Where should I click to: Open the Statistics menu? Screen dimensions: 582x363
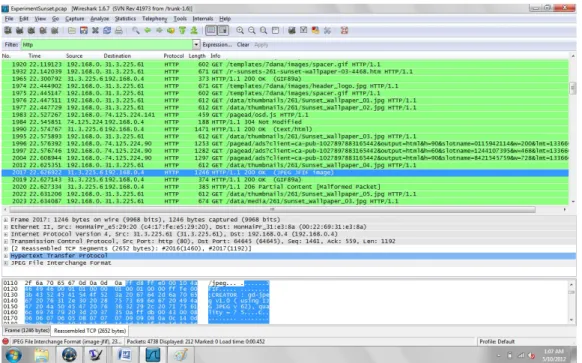125,19
